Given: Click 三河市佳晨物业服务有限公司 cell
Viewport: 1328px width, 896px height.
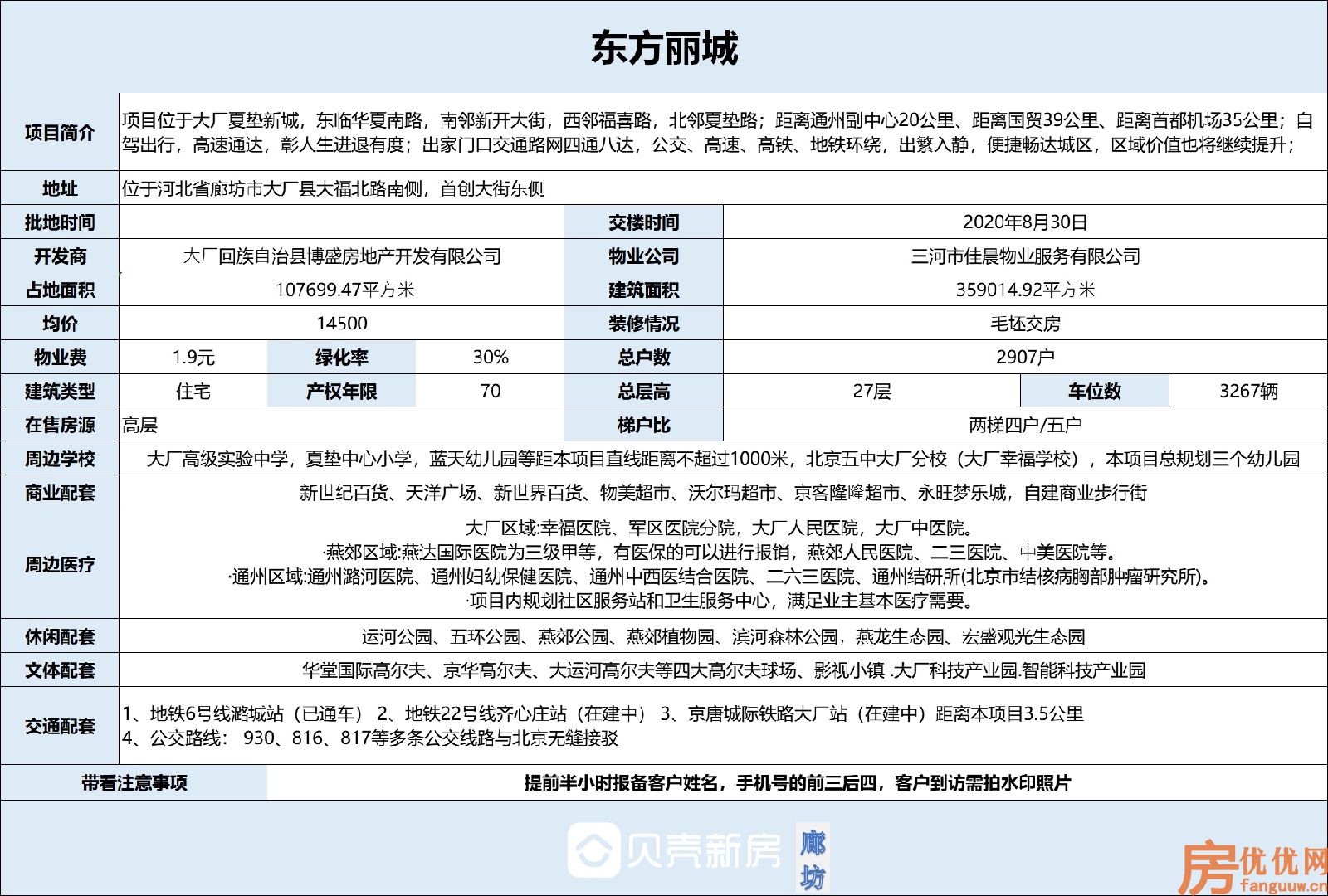Looking at the screenshot, I should [x=1025, y=256].
